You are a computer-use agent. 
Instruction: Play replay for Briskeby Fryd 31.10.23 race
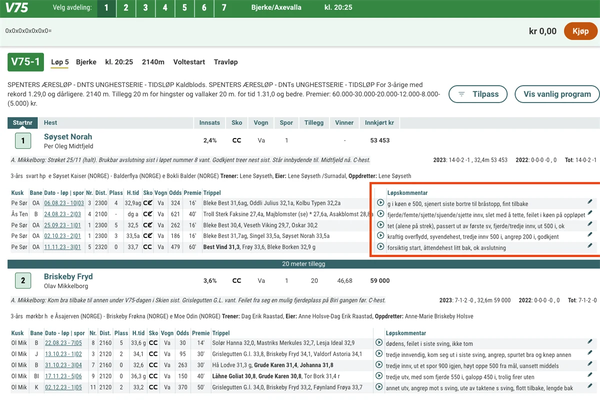tap(379, 365)
